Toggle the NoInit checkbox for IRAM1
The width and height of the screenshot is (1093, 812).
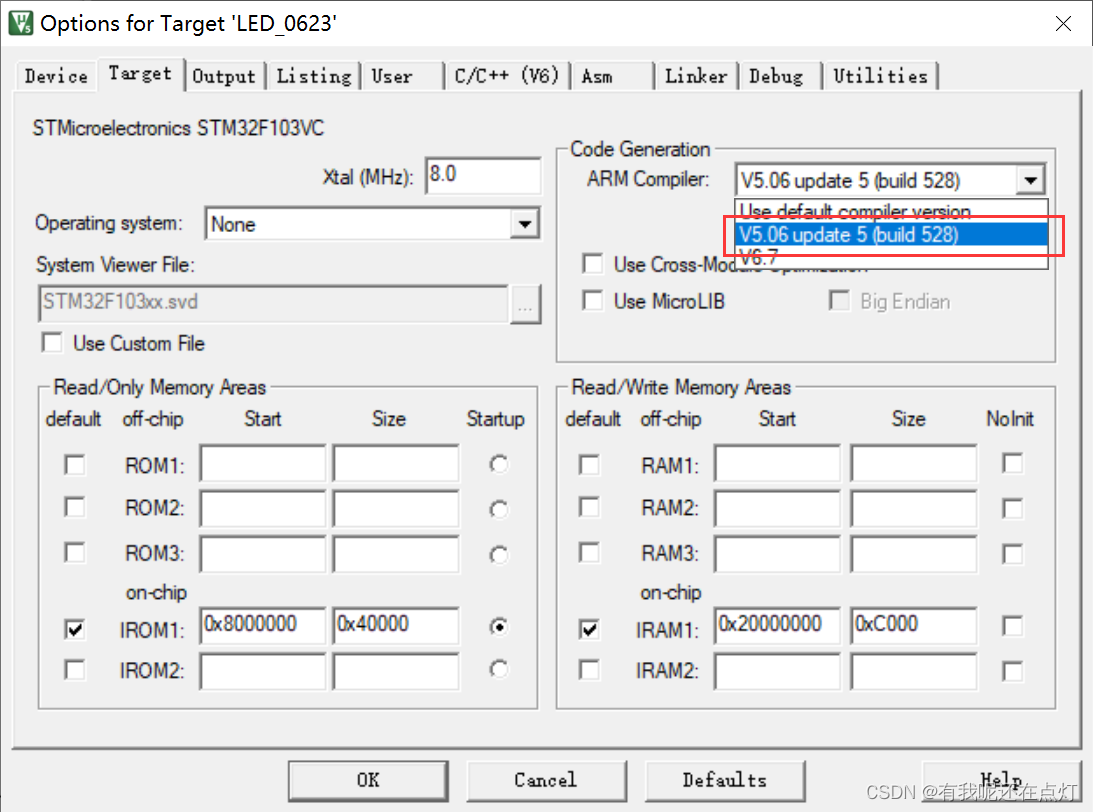click(1012, 625)
